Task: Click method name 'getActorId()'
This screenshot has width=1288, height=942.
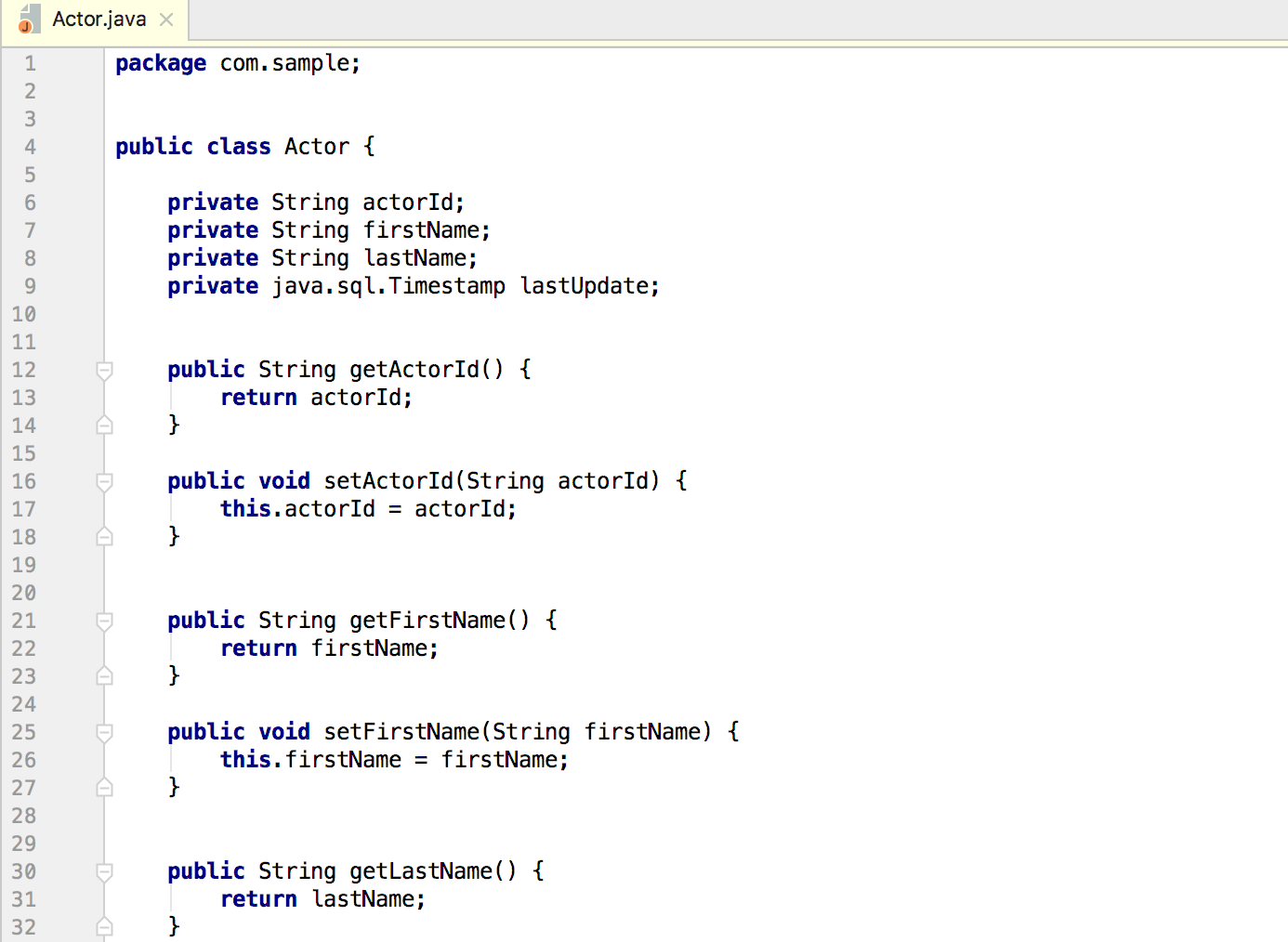Action: tap(427, 370)
